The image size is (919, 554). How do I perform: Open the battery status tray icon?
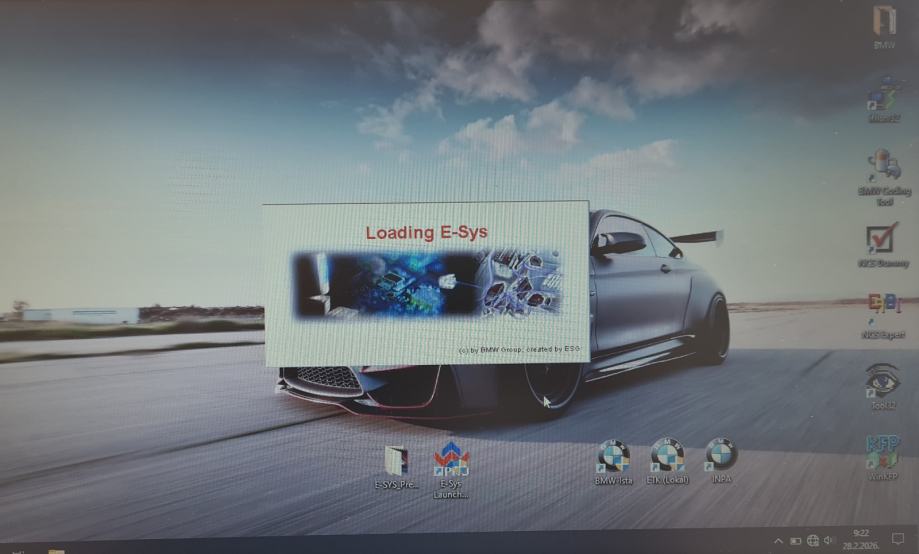click(795, 541)
